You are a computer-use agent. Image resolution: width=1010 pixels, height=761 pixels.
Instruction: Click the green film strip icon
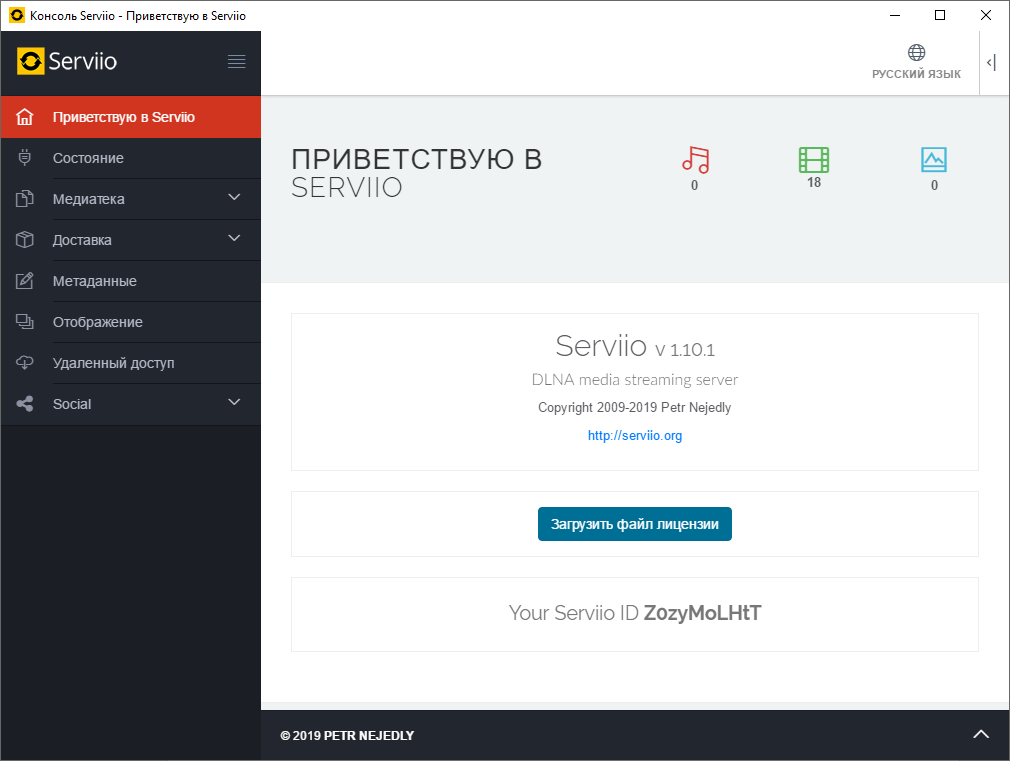[814, 160]
